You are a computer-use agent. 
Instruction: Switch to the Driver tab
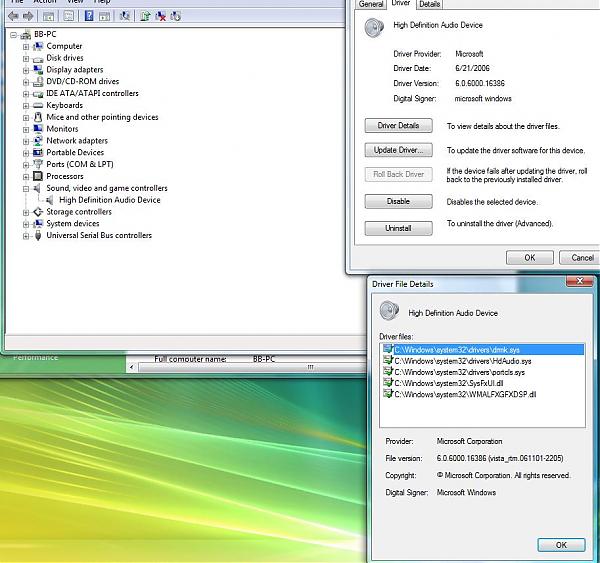[401, 3]
